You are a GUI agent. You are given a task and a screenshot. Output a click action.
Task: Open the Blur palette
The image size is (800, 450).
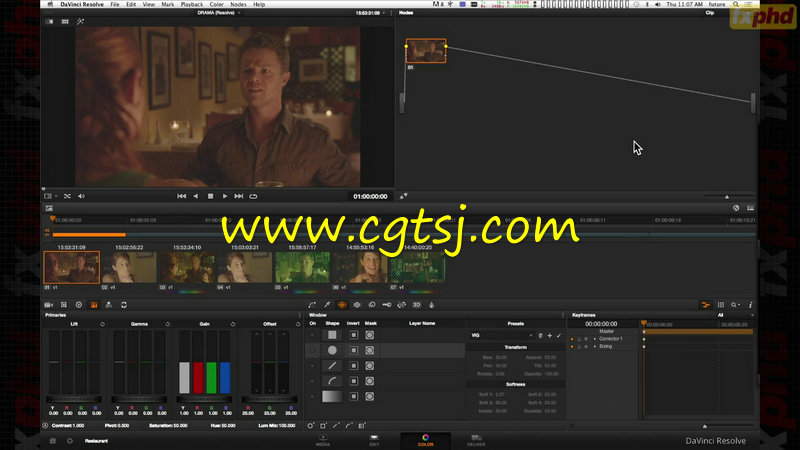[372, 305]
